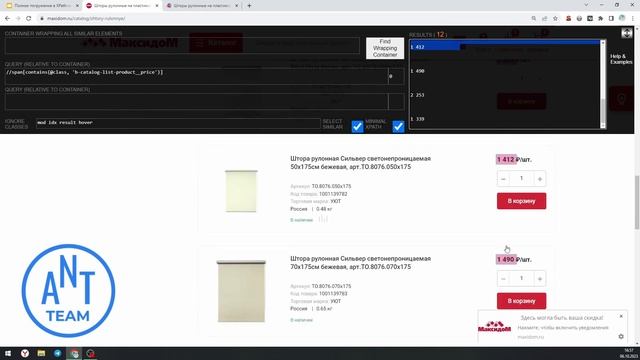Open product title 70x175см бежевая

(x=360, y=262)
